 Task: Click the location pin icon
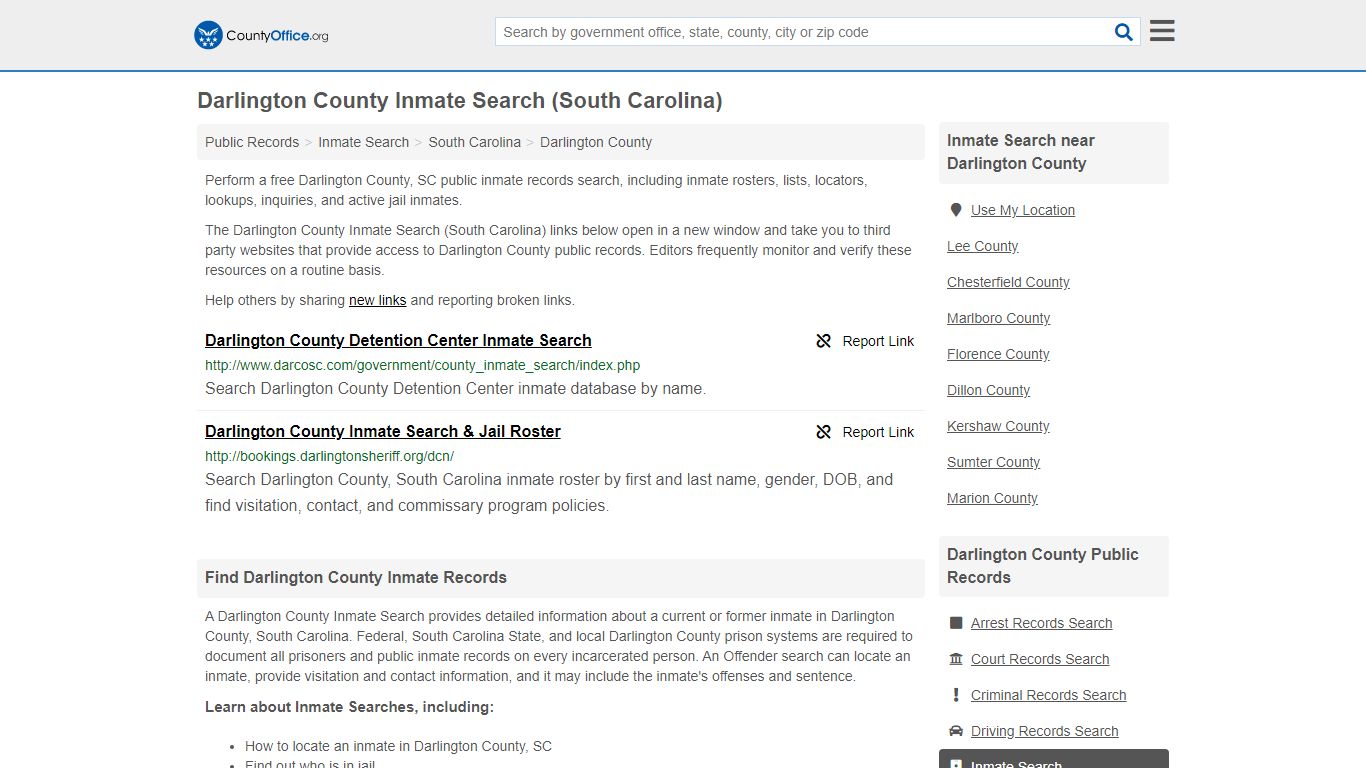pyautogui.click(x=956, y=210)
